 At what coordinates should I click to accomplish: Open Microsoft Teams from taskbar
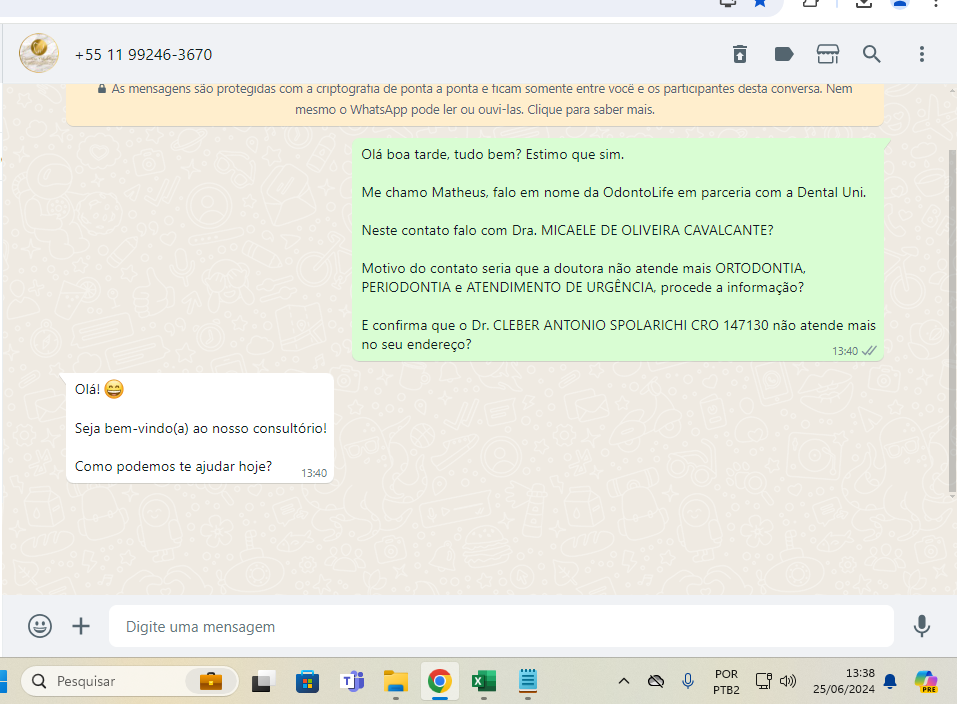coord(352,681)
